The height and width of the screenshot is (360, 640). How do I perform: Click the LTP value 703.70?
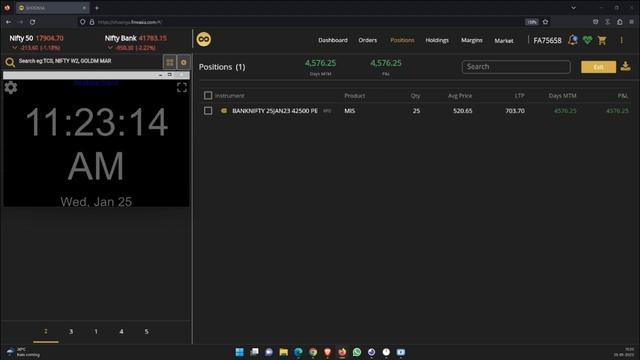click(515, 111)
